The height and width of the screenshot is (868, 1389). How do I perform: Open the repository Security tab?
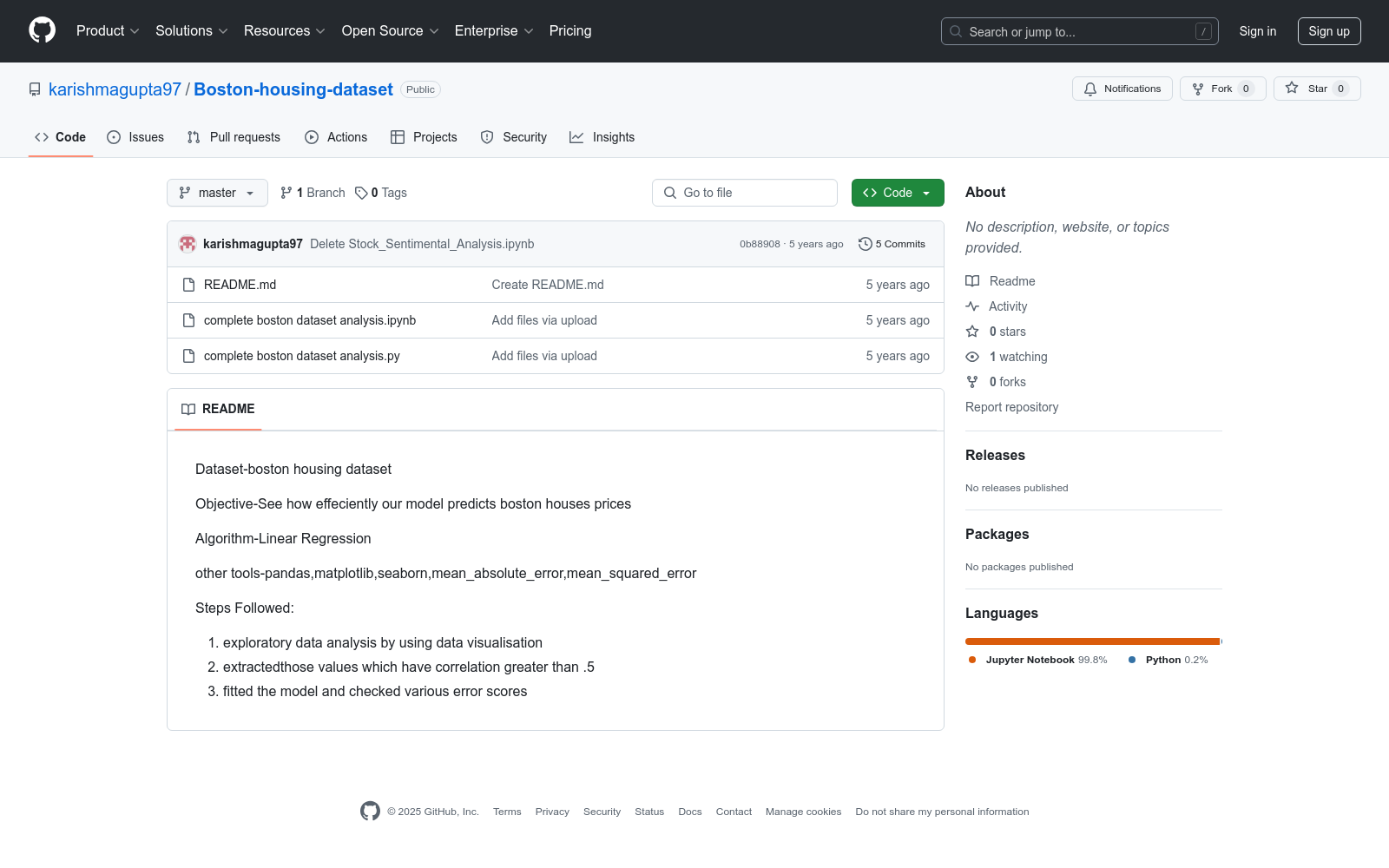tap(514, 137)
